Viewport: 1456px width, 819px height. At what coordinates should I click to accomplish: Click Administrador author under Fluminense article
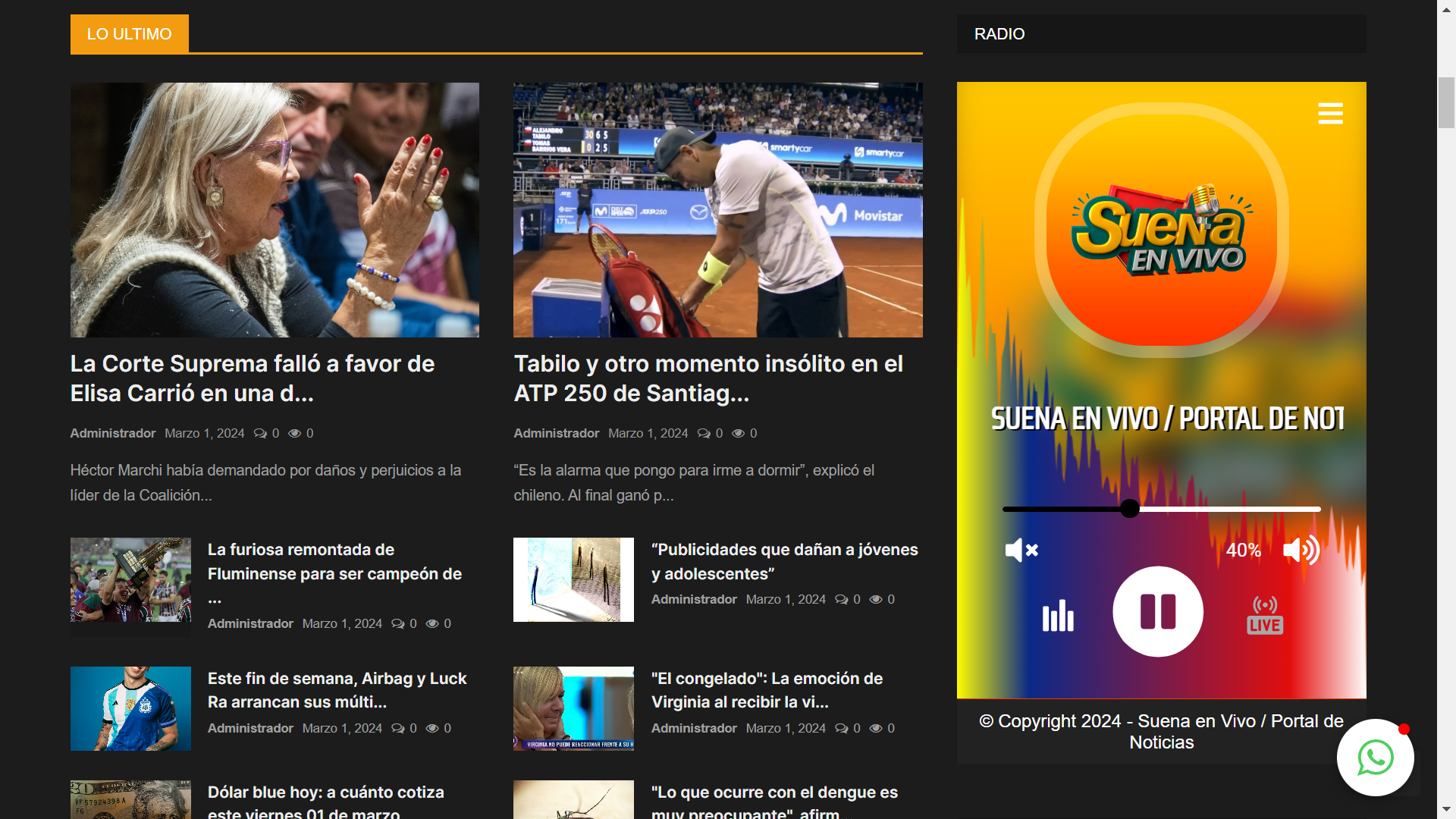(x=250, y=623)
